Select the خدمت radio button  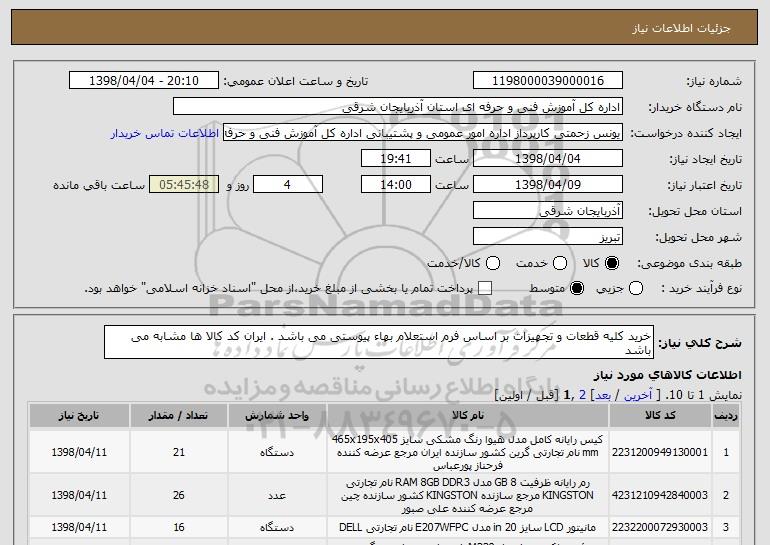[x=560, y=264]
